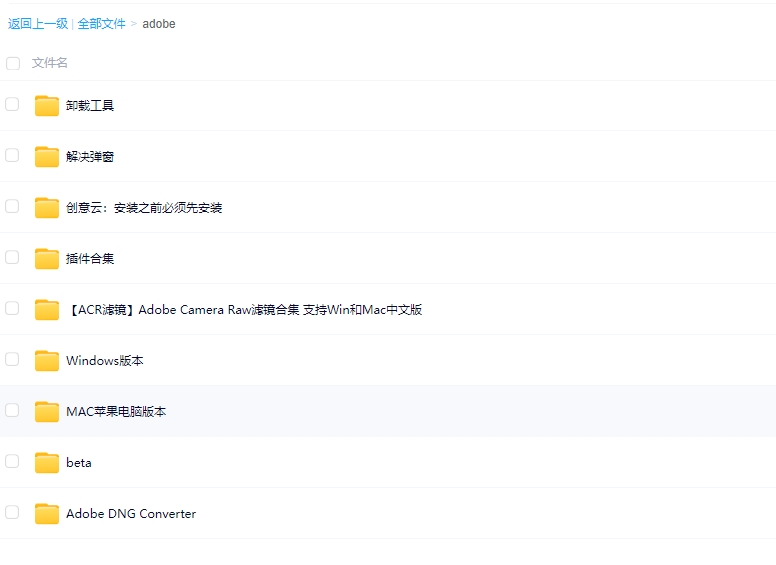776x565 pixels.
Task: Tick the checkbox for ACR滤镜 folder
Action: (x=12, y=308)
